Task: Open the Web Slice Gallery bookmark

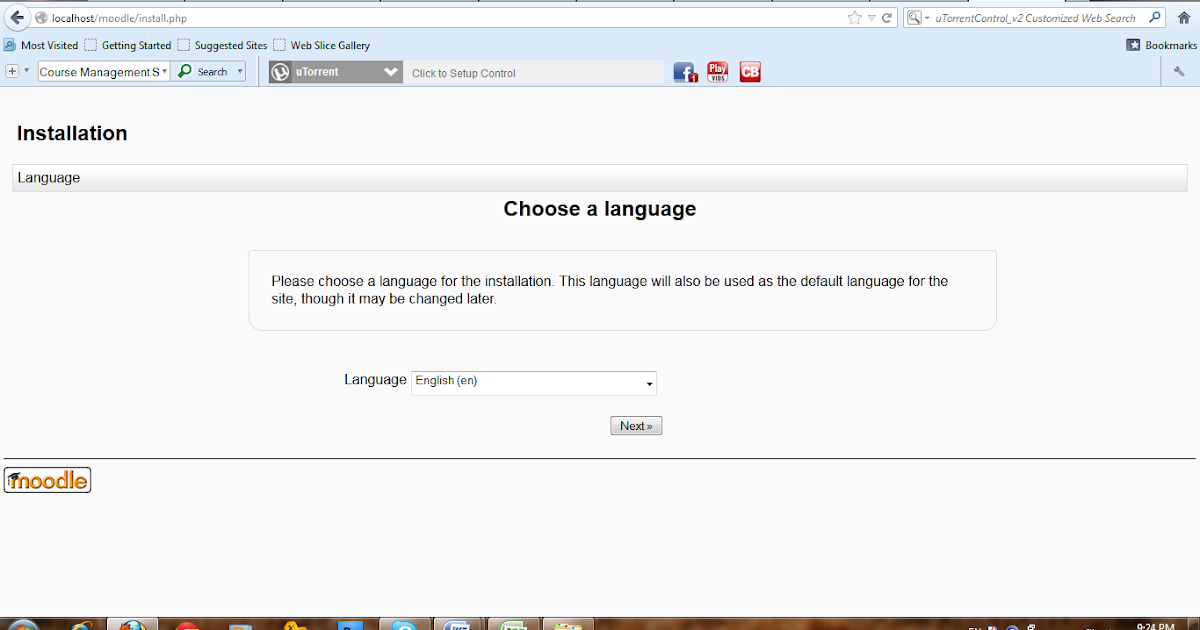Action: coord(329,44)
